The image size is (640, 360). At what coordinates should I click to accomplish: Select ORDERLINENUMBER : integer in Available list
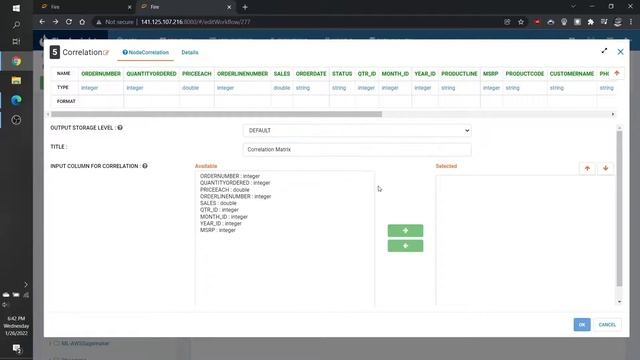click(236, 196)
